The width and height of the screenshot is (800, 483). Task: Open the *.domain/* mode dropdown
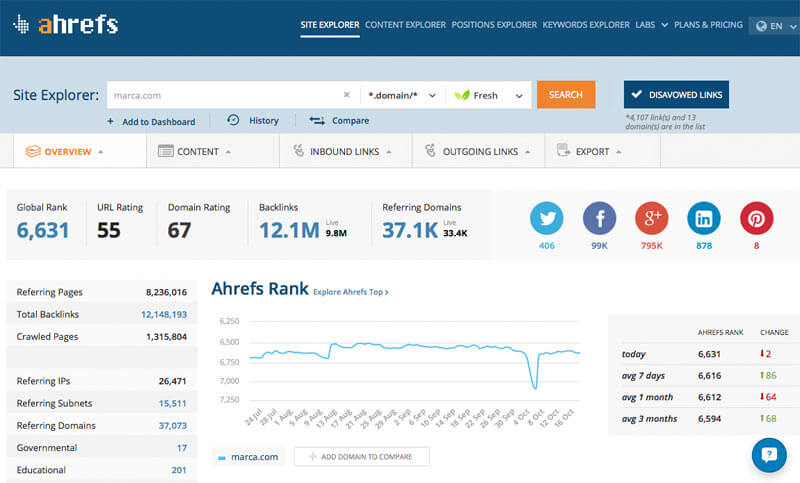[x=403, y=95]
